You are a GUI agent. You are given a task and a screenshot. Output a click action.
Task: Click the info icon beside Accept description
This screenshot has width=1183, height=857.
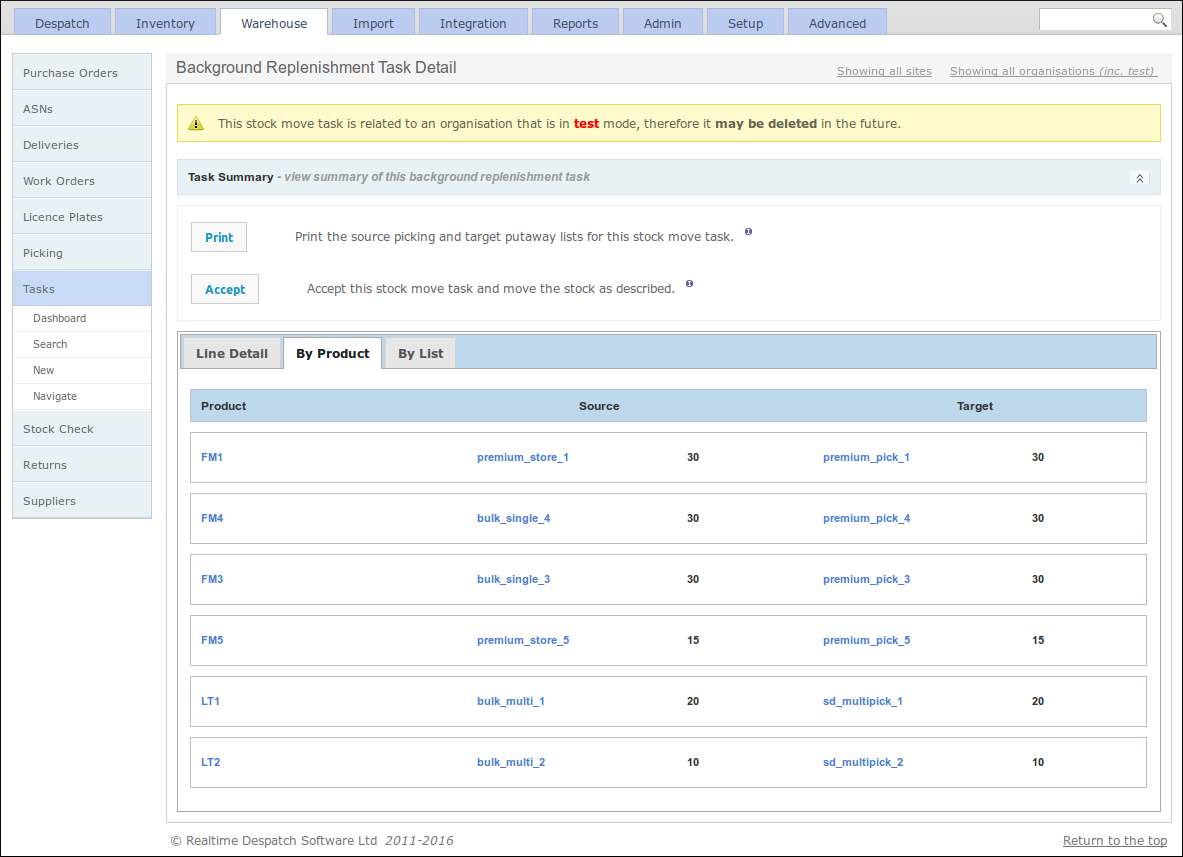click(x=690, y=284)
